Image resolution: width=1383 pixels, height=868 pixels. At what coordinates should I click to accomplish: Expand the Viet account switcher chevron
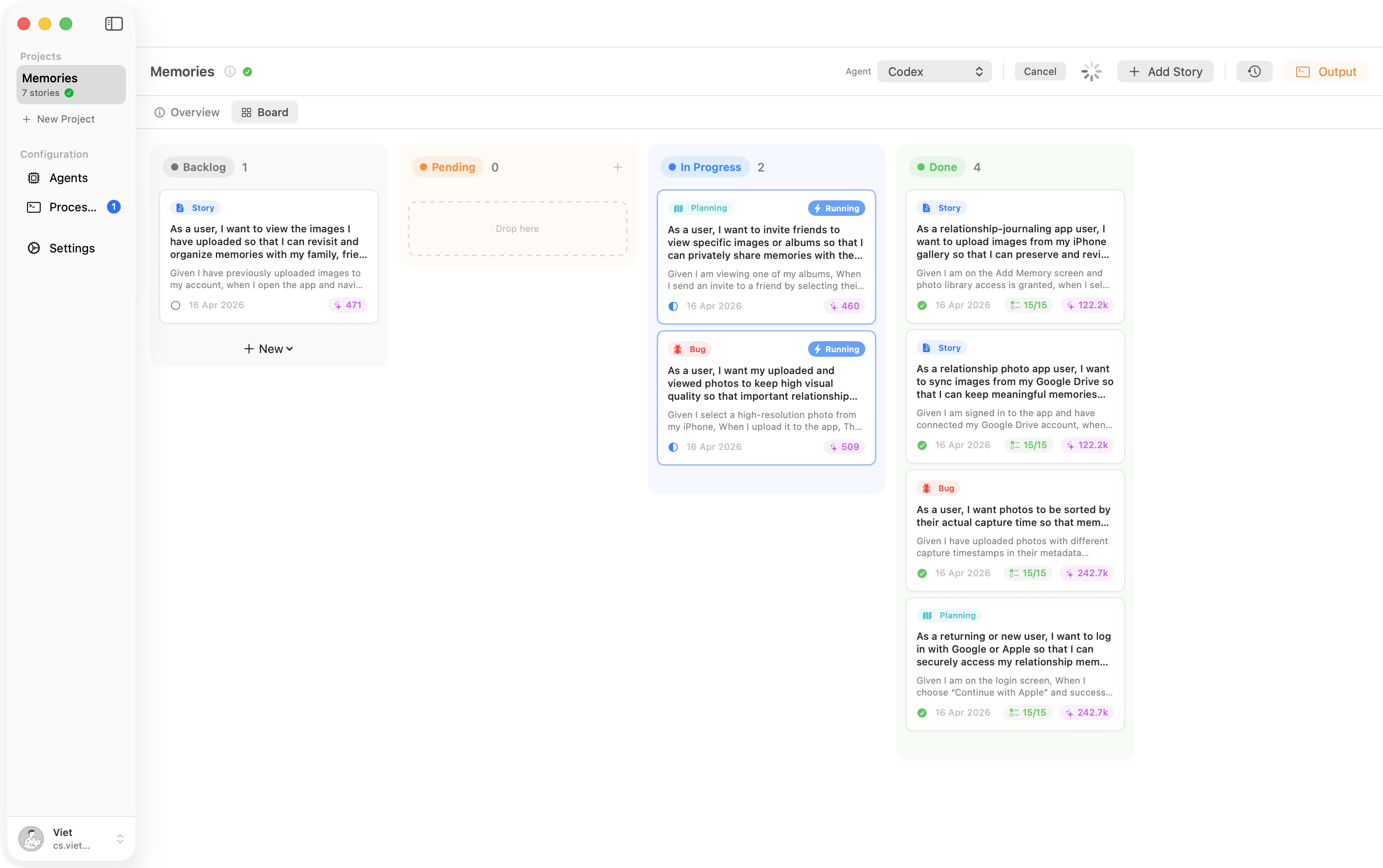coord(120,839)
